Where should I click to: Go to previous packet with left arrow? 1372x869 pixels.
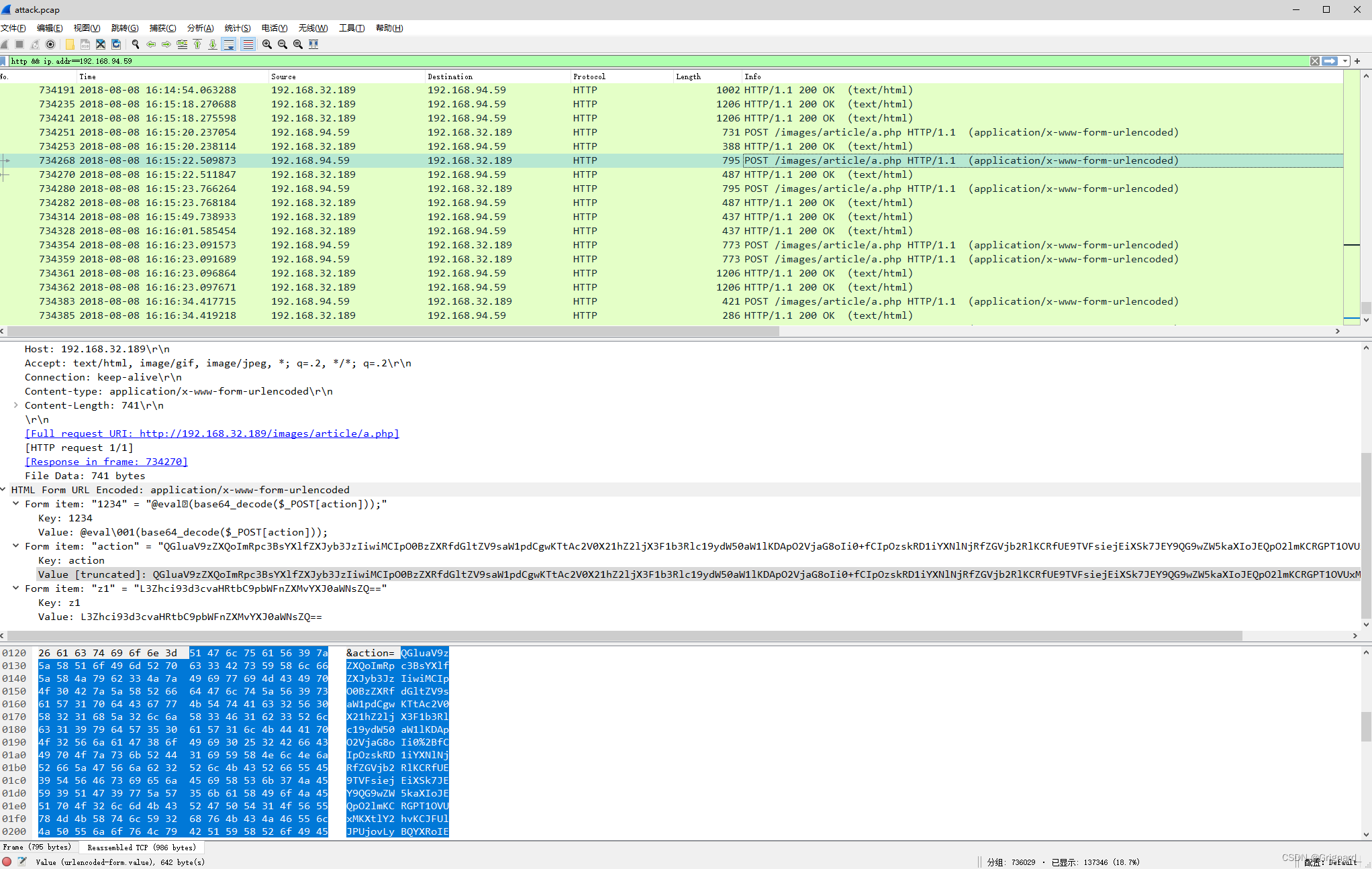[x=151, y=44]
